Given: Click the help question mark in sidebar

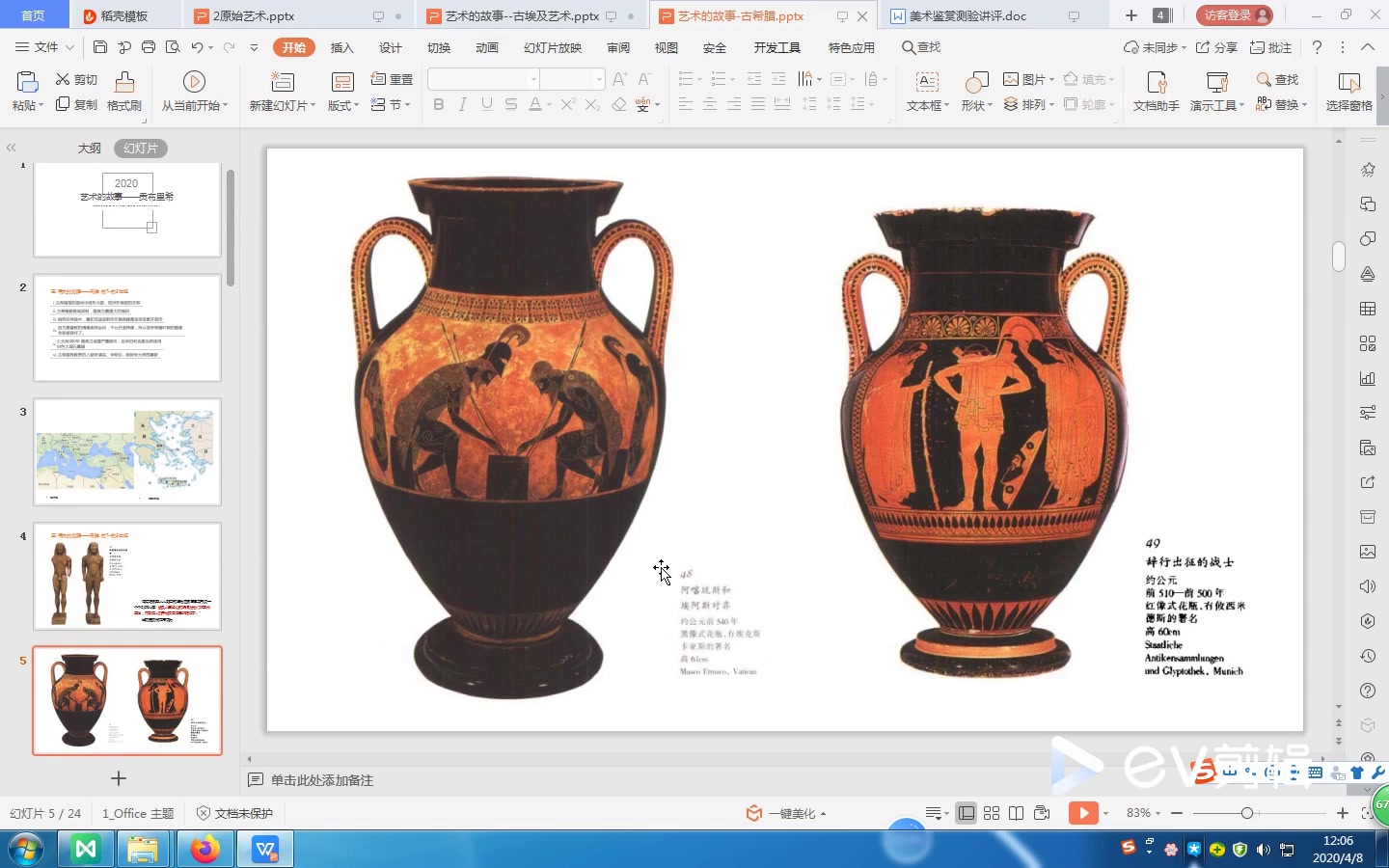Looking at the screenshot, I should tap(1368, 691).
